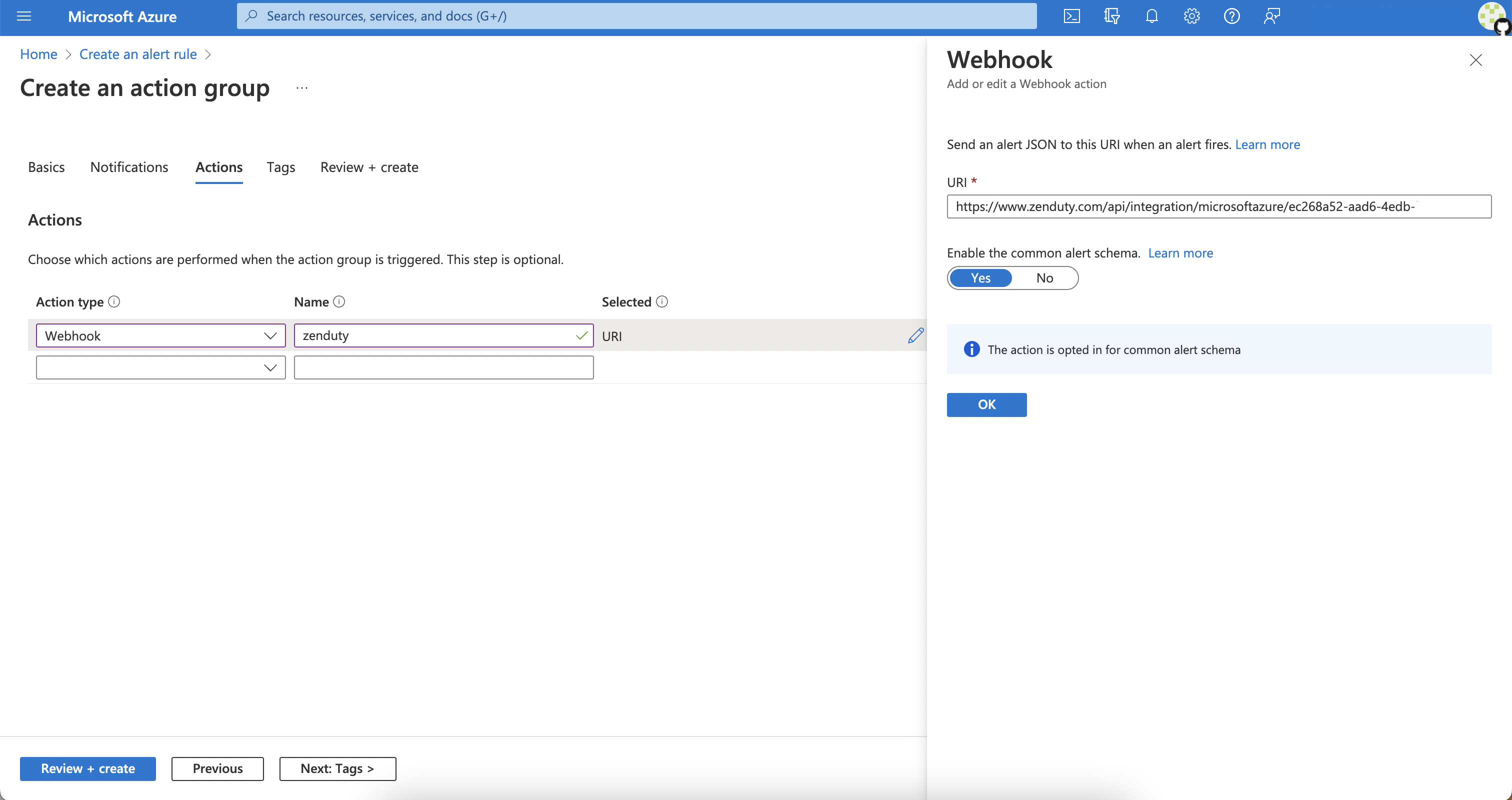Click the help question mark icon

pyautogui.click(x=1231, y=16)
